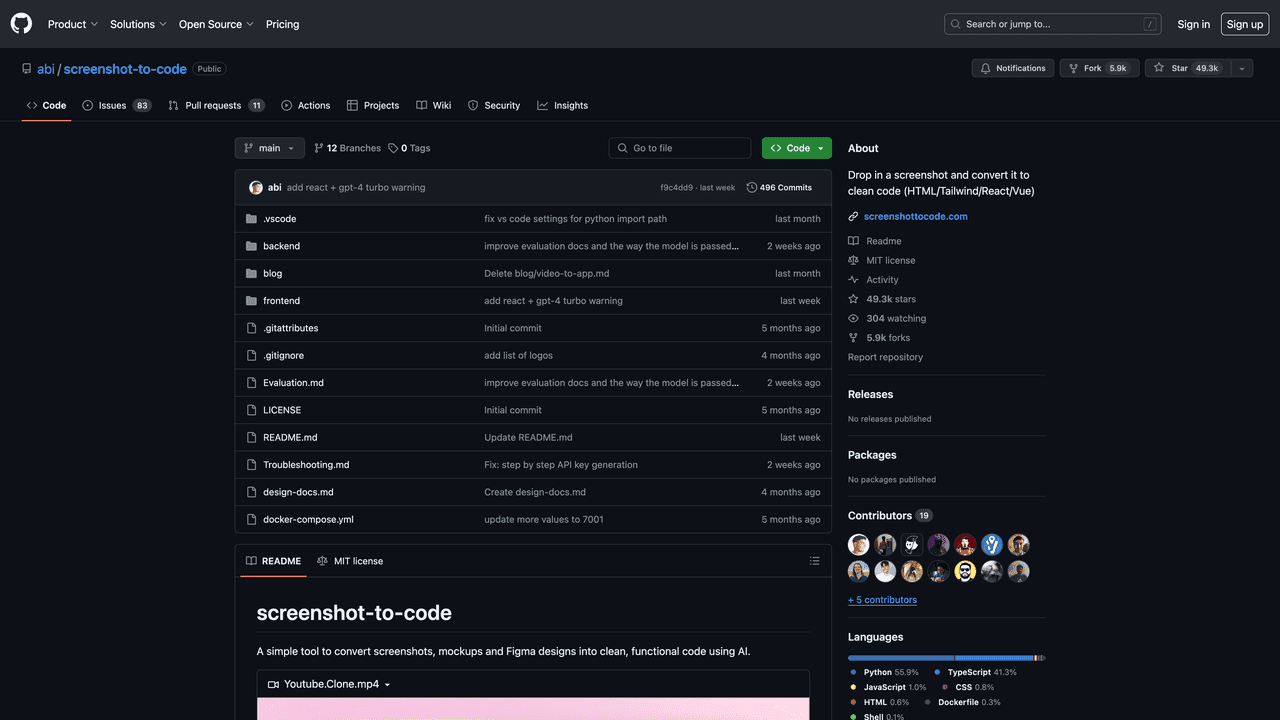Click the first contributor avatar

point(859,545)
